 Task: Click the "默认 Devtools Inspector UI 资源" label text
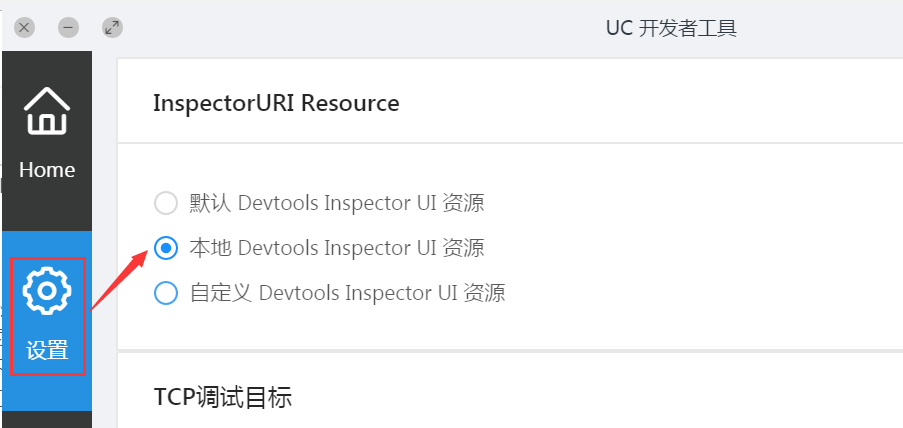tap(337, 204)
